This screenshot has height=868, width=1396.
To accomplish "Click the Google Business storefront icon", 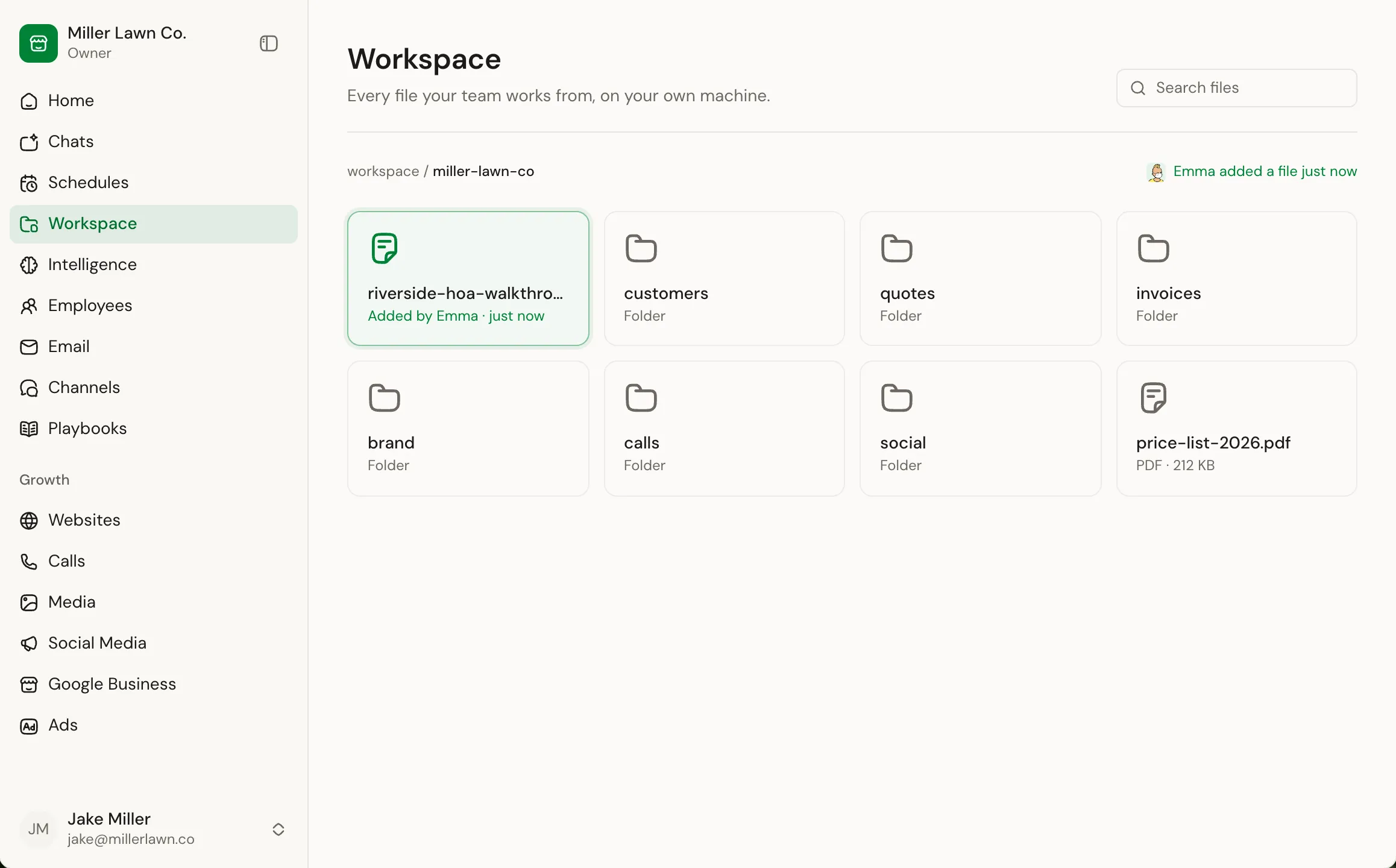I will (29, 684).
